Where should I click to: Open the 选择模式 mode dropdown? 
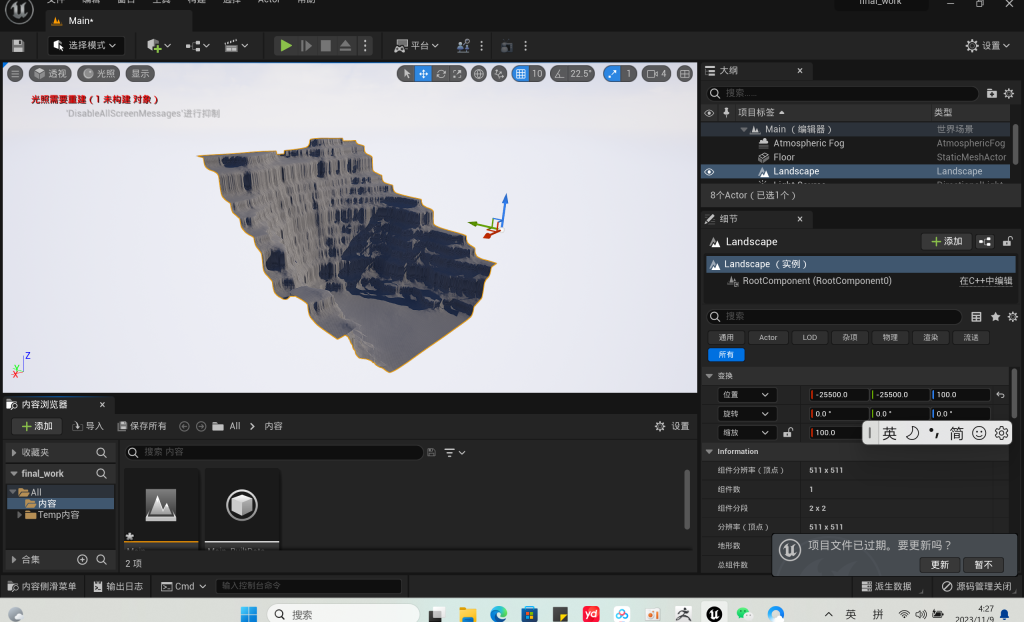click(x=86, y=46)
